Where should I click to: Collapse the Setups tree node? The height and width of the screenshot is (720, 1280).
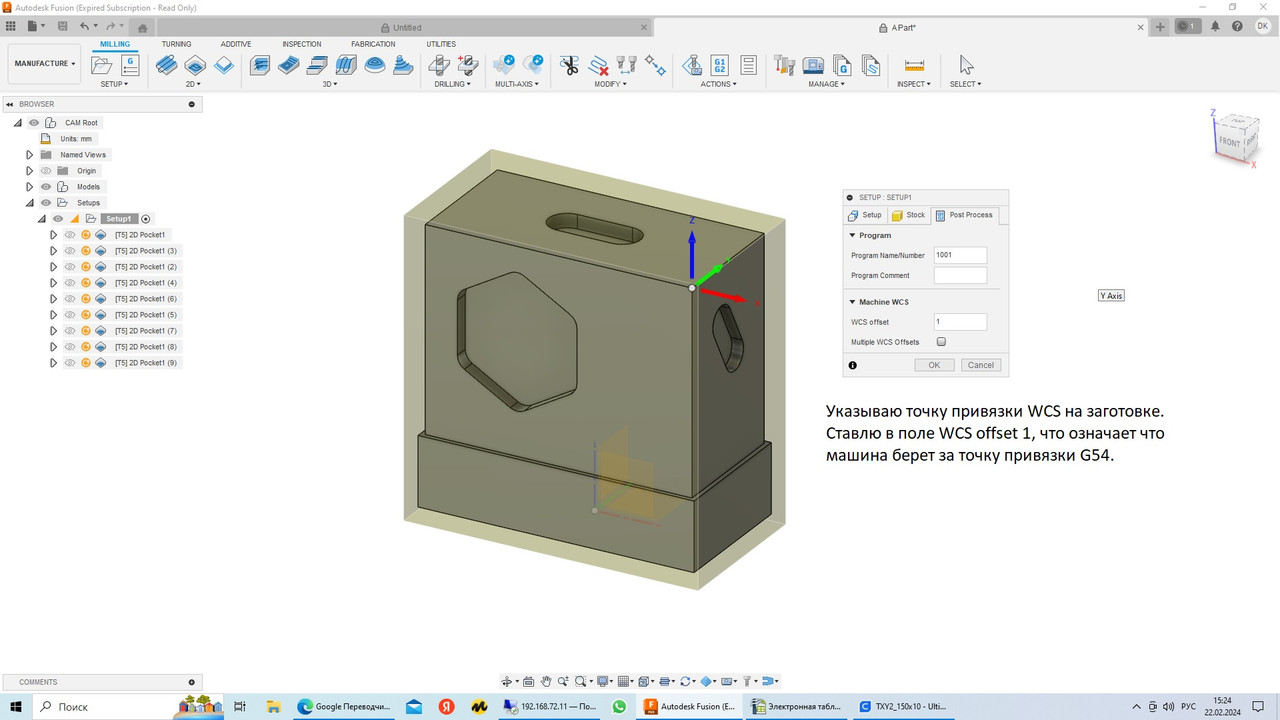click(30, 203)
